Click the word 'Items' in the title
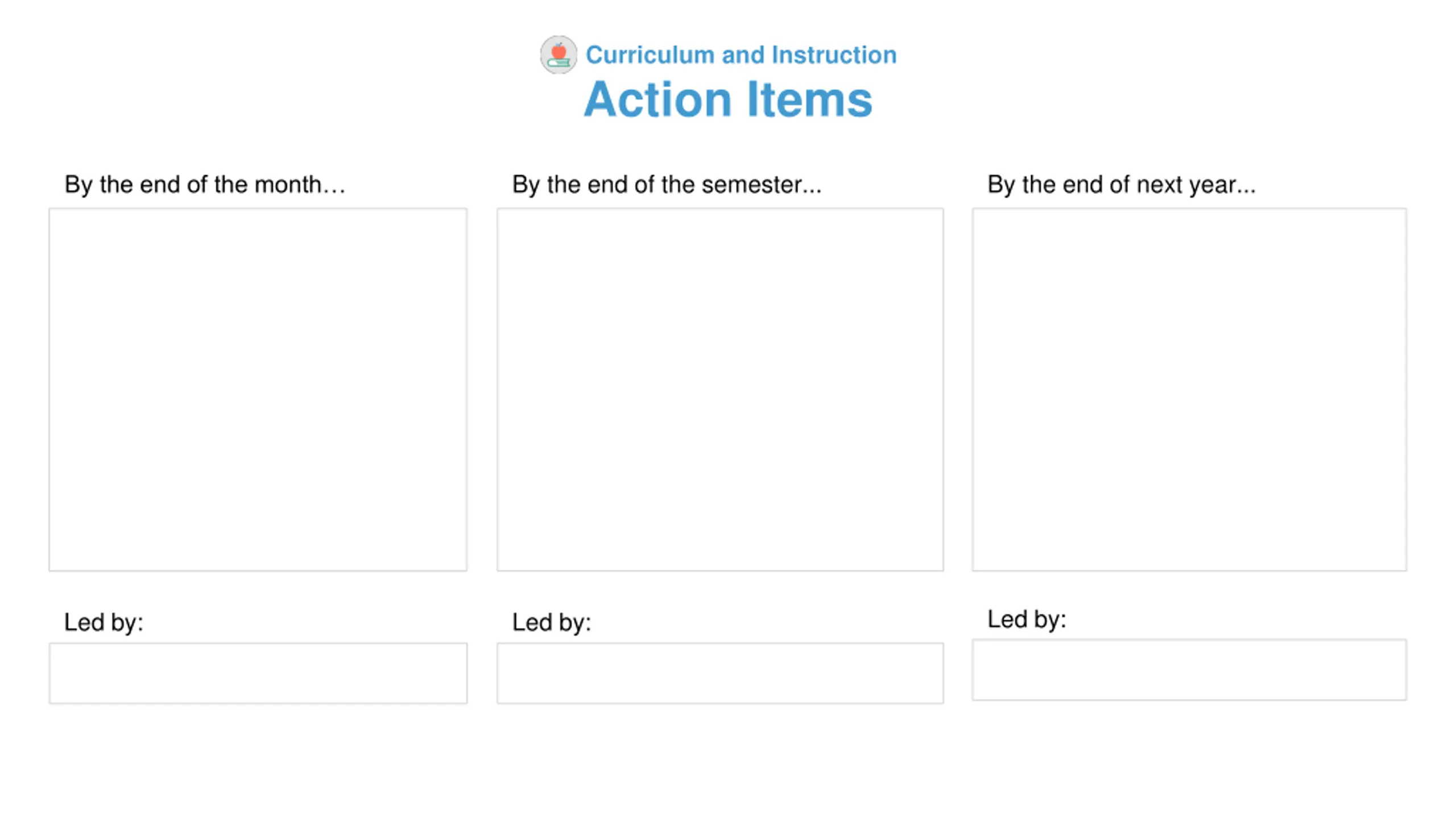Screen dimensions: 1456x819 (x=810, y=99)
